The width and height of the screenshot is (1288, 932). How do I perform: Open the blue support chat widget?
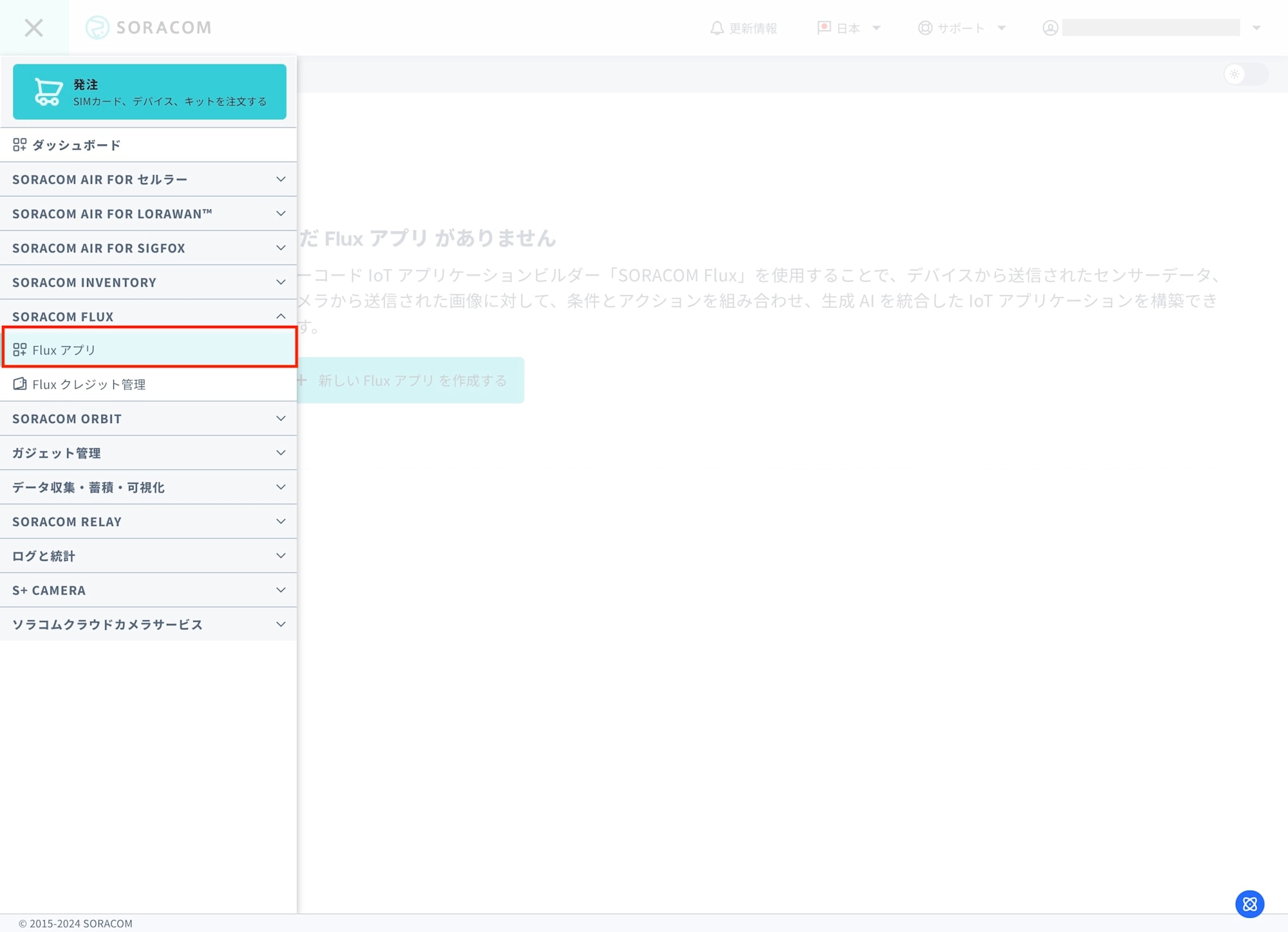[1249, 904]
